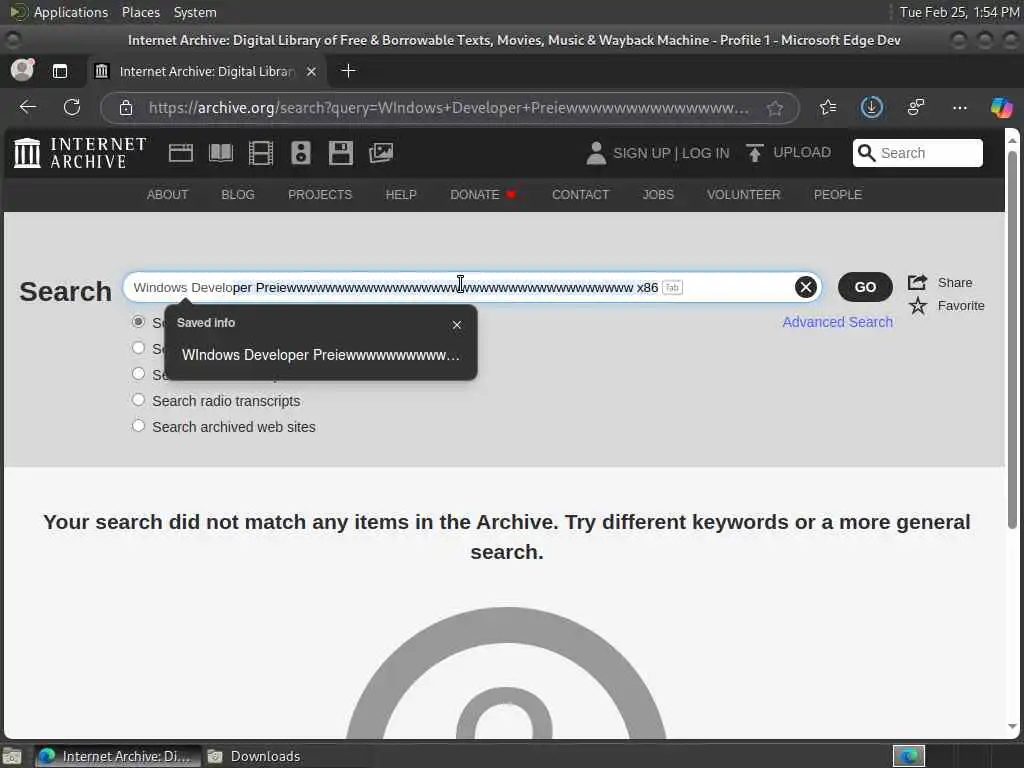Click the Upload arrow icon
The height and width of the screenshot is (768, 1024).
click(x=754, y=153)
